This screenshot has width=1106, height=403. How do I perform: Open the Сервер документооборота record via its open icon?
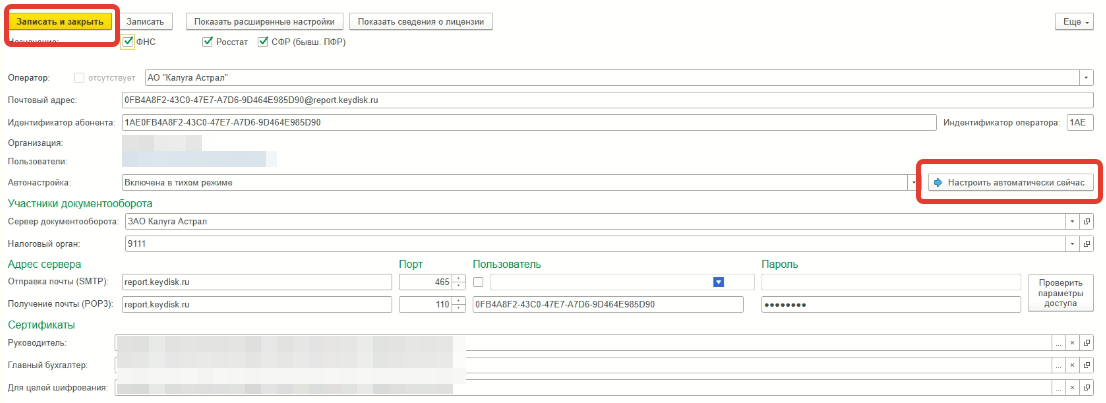coord(1086,221)
